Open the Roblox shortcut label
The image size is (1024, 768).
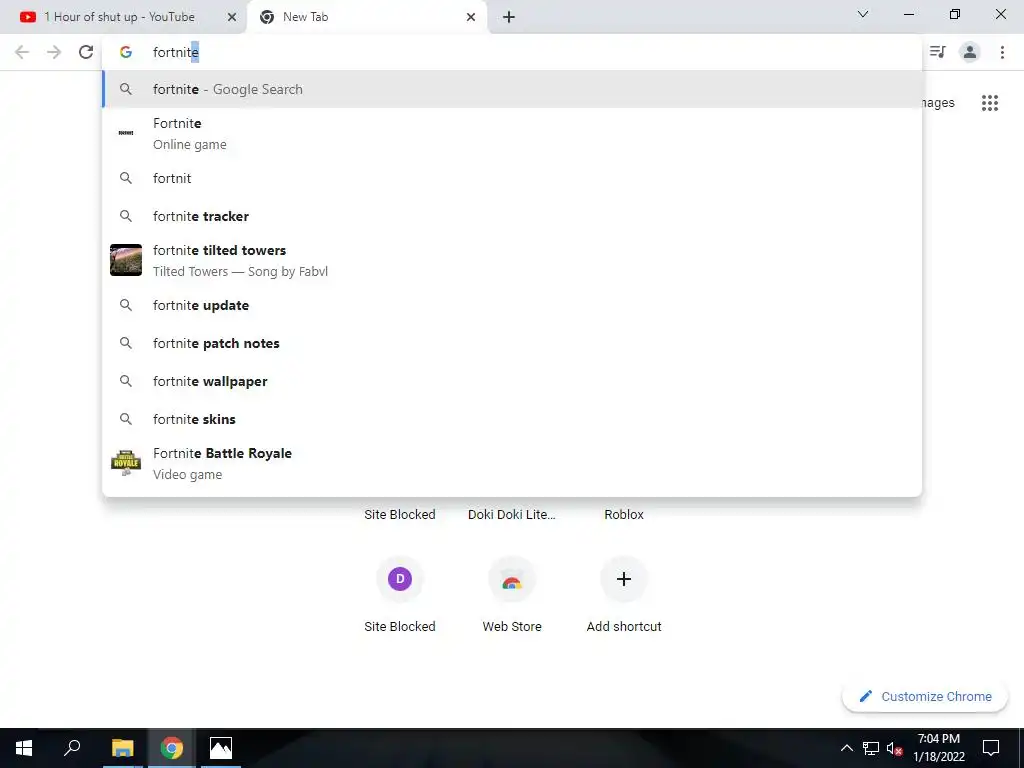(624, 515)
